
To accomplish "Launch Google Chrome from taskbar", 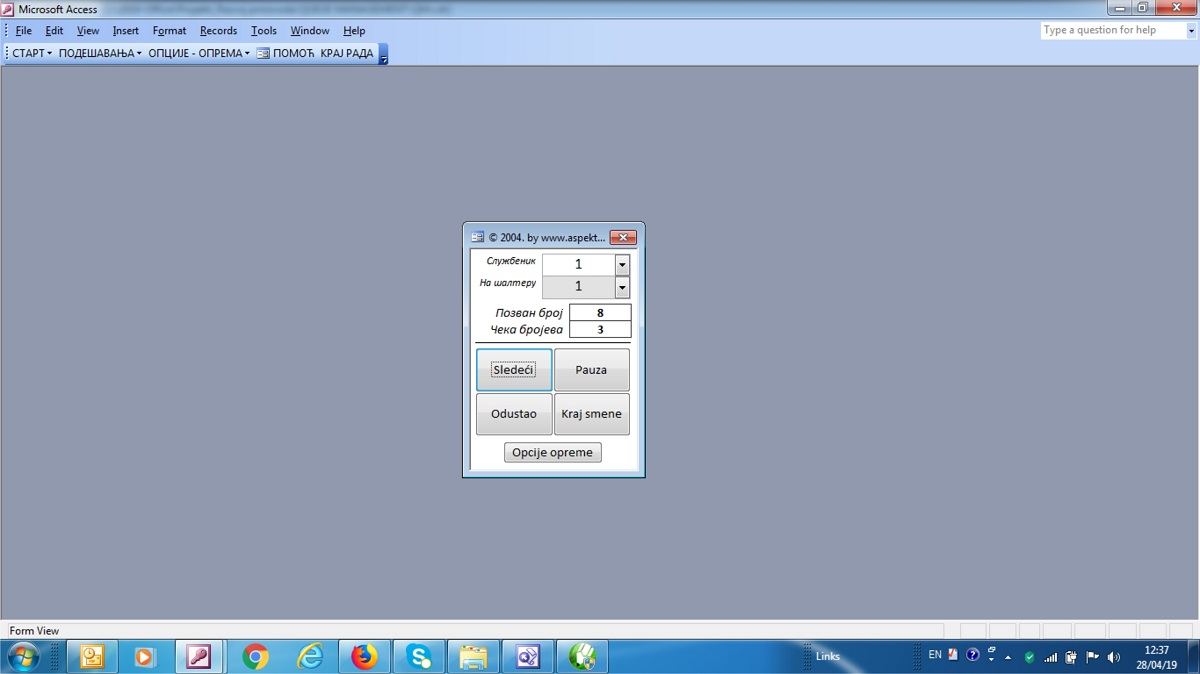I will click(256, 657).
